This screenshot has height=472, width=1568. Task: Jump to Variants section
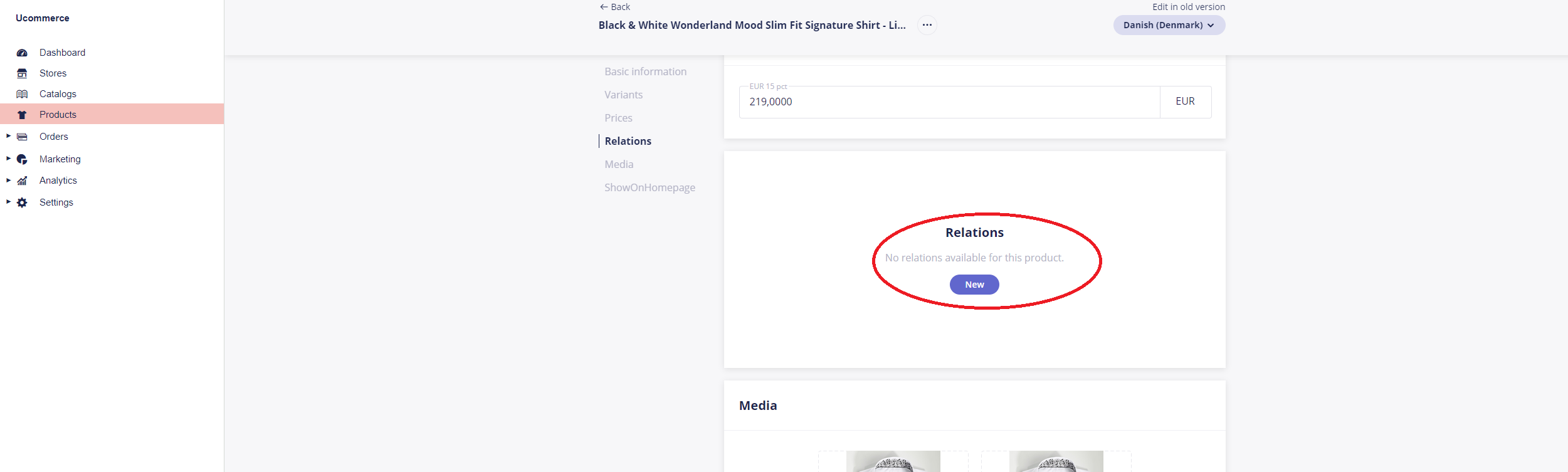pyautogui.click(x=623, y=95)
